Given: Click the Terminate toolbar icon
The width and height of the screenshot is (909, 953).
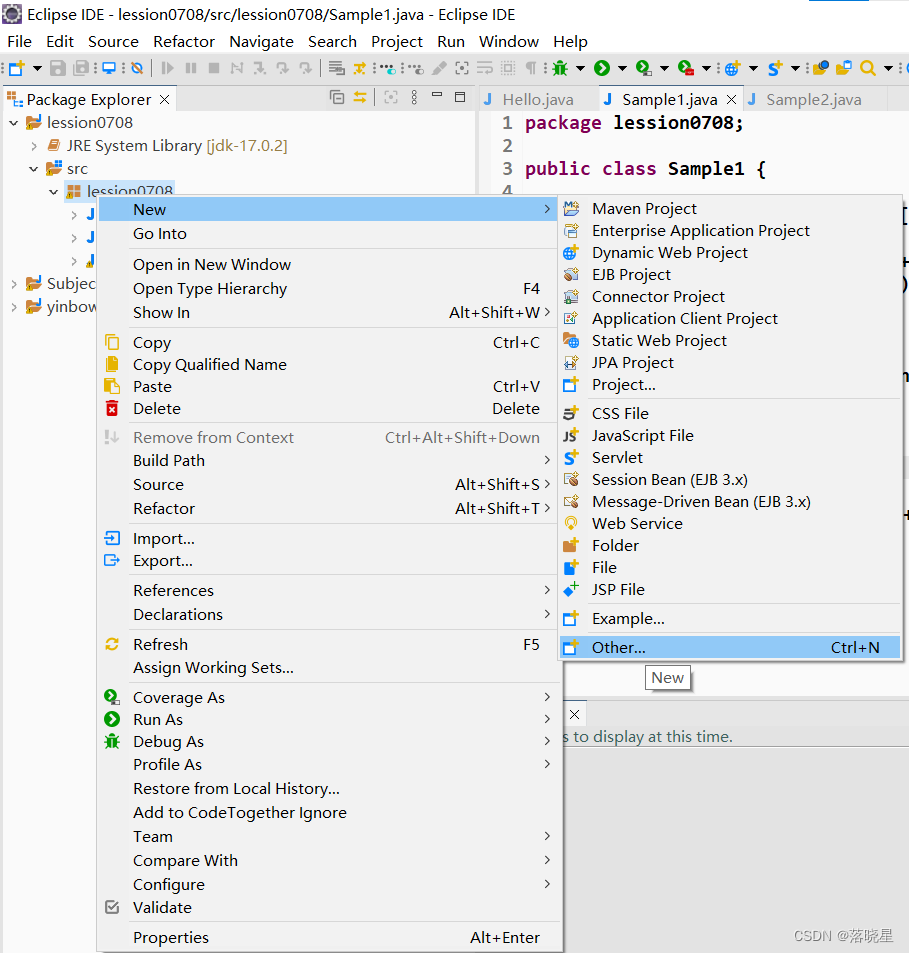Looking at the screenshot, I should click(214, 68).
